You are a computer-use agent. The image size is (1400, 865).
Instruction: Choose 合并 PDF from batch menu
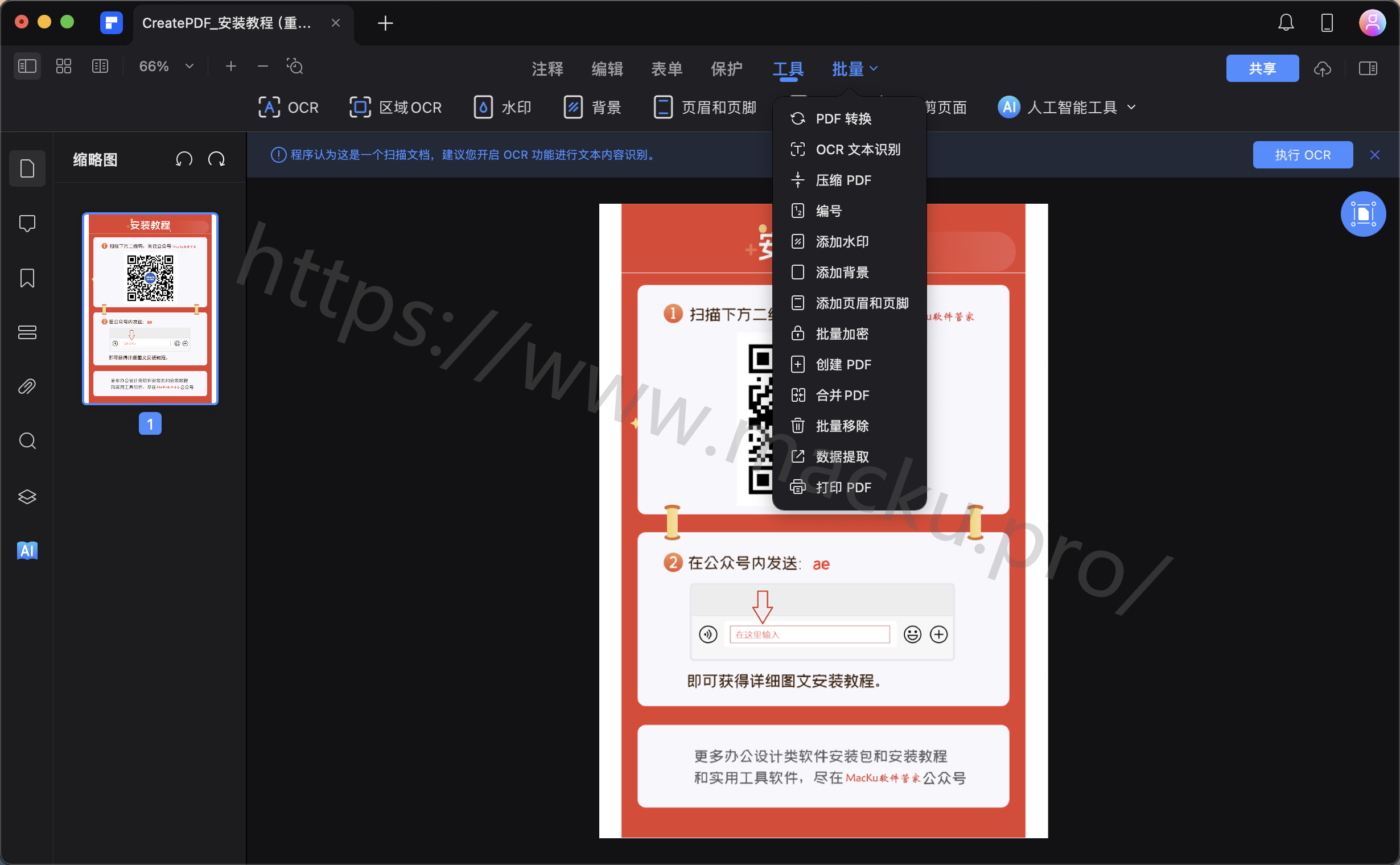coord(849,396)
